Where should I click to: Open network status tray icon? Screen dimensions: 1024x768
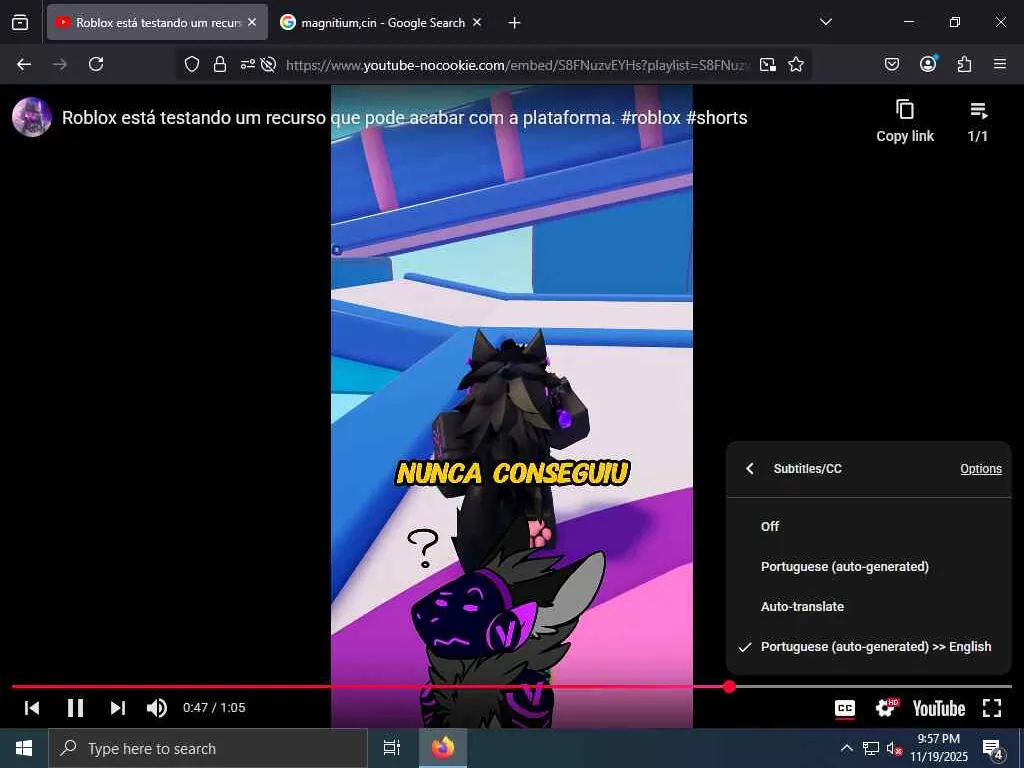pyautogui.click(x=871, y=748)
